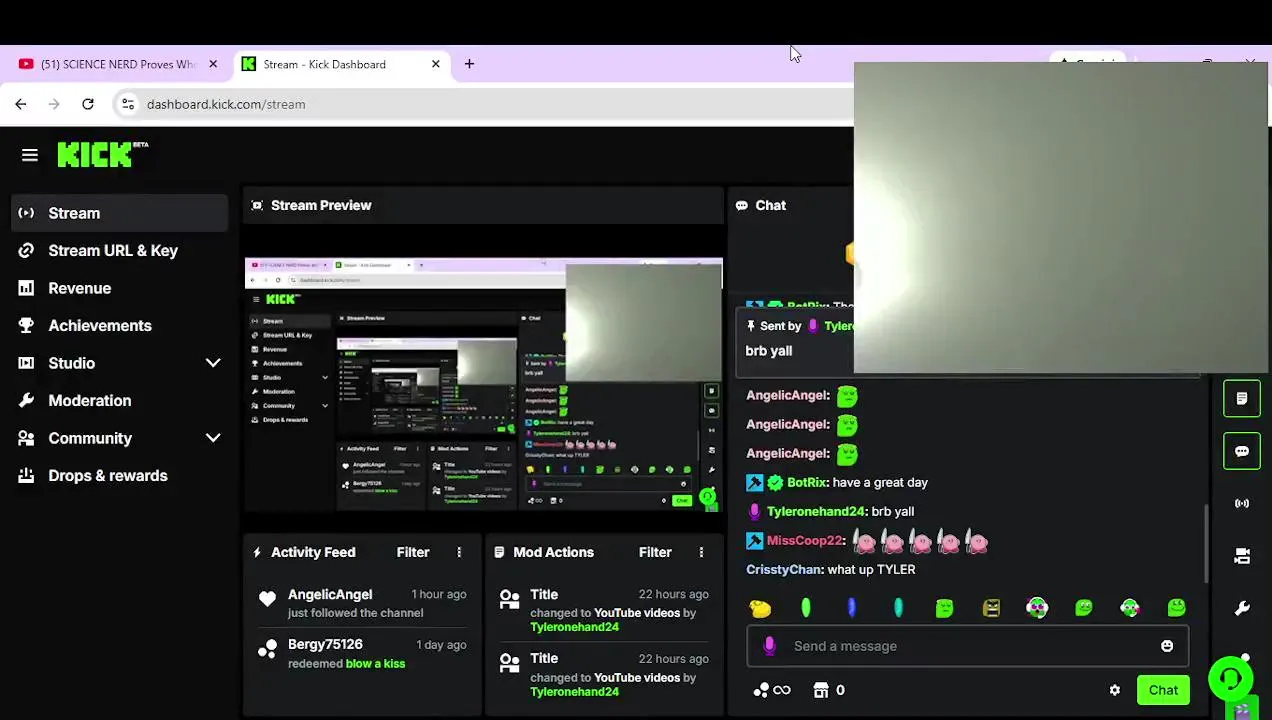View site information icon in address bar
The width and height of the screenshot is (1272, 720).
tap(127, 104)
